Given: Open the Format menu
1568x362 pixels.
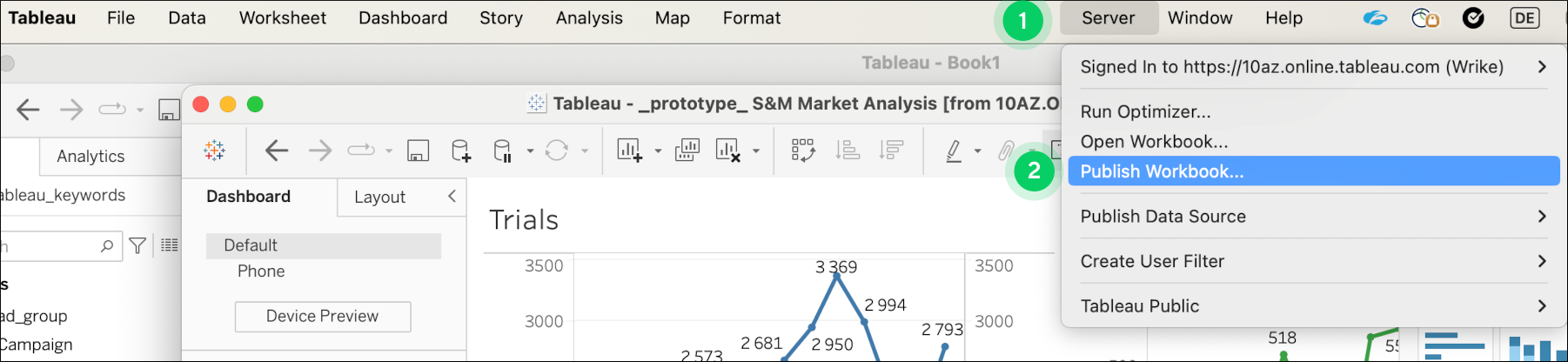Looking at the screenshot, I should coord(752,17).
